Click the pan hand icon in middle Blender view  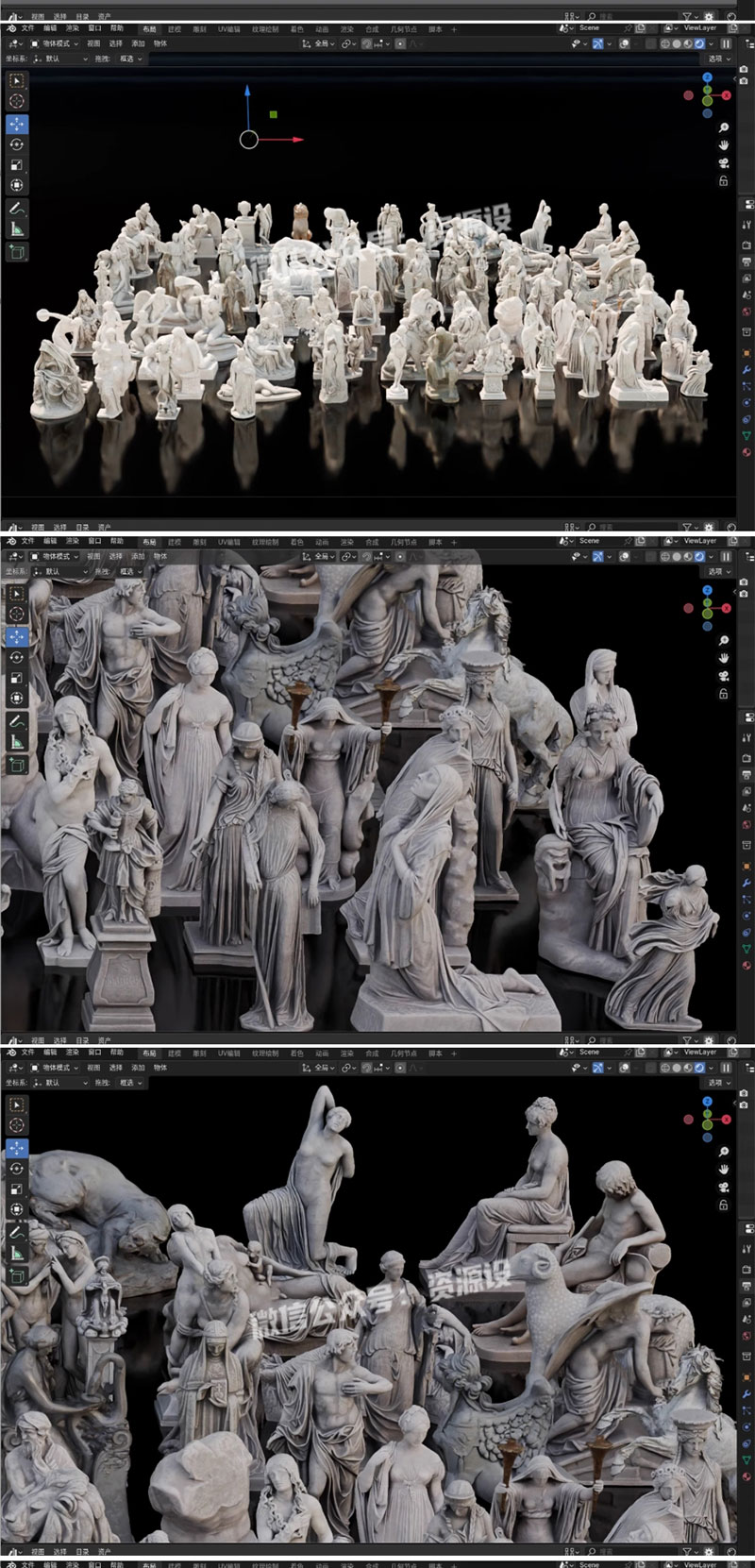(x=724, y=658)
